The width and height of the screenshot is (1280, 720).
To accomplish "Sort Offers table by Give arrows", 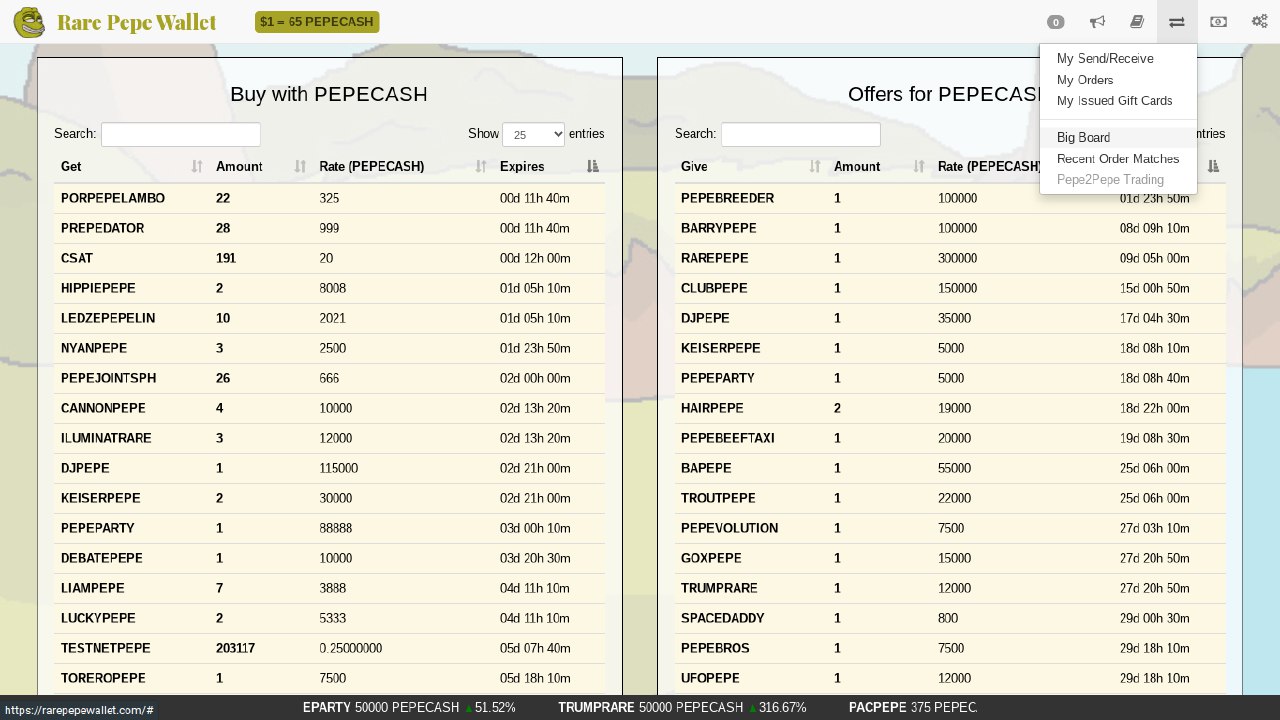I will 815,167.
